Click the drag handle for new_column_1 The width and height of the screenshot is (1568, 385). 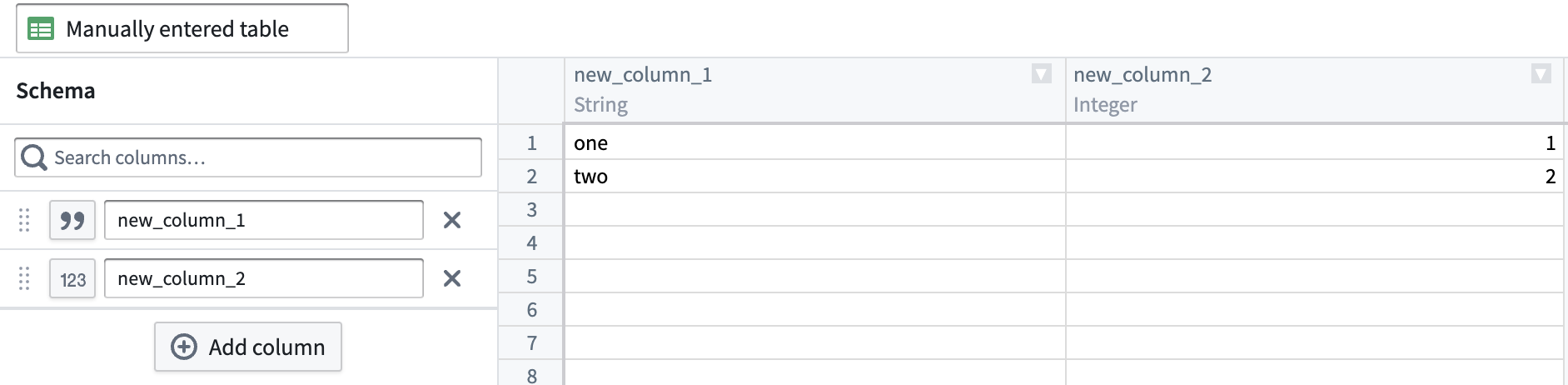24,220
